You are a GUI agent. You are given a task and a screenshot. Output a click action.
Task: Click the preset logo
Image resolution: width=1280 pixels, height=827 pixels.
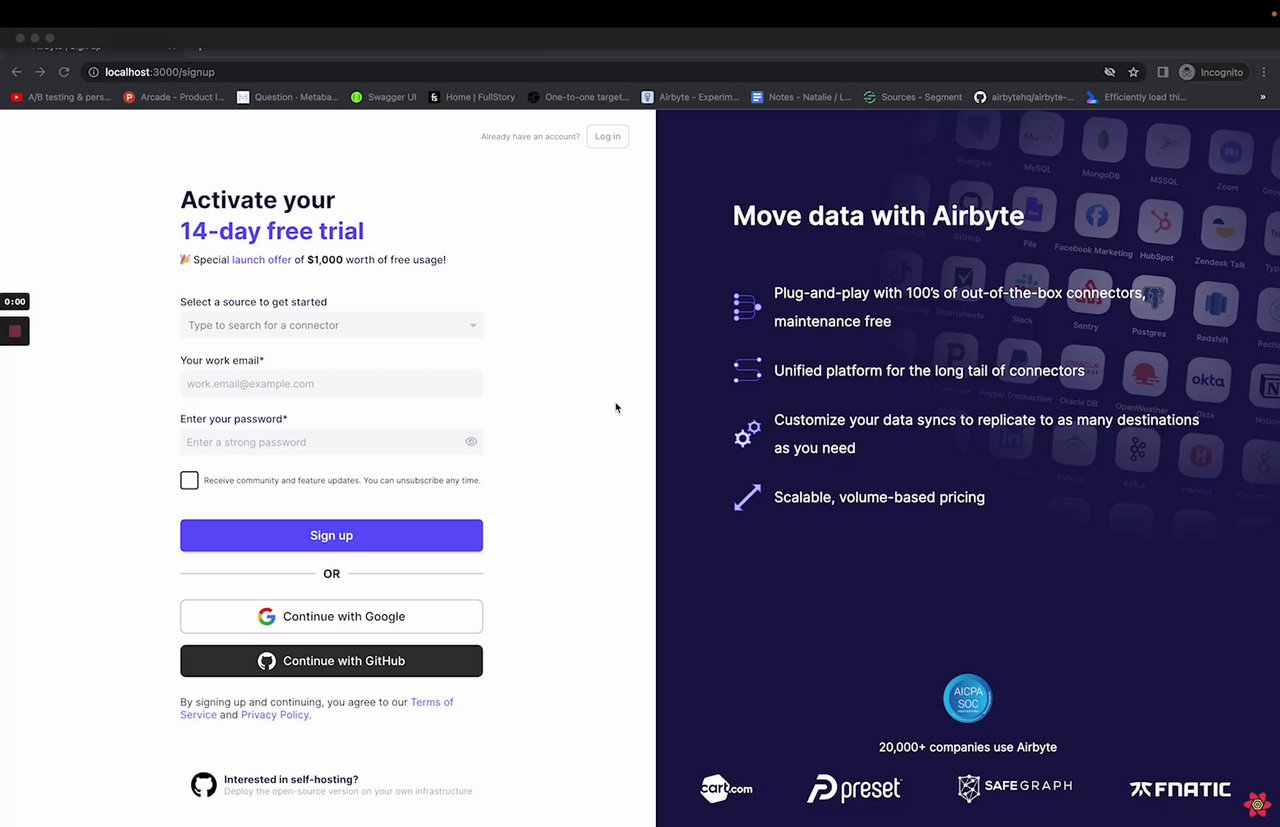tap(854, 789)
